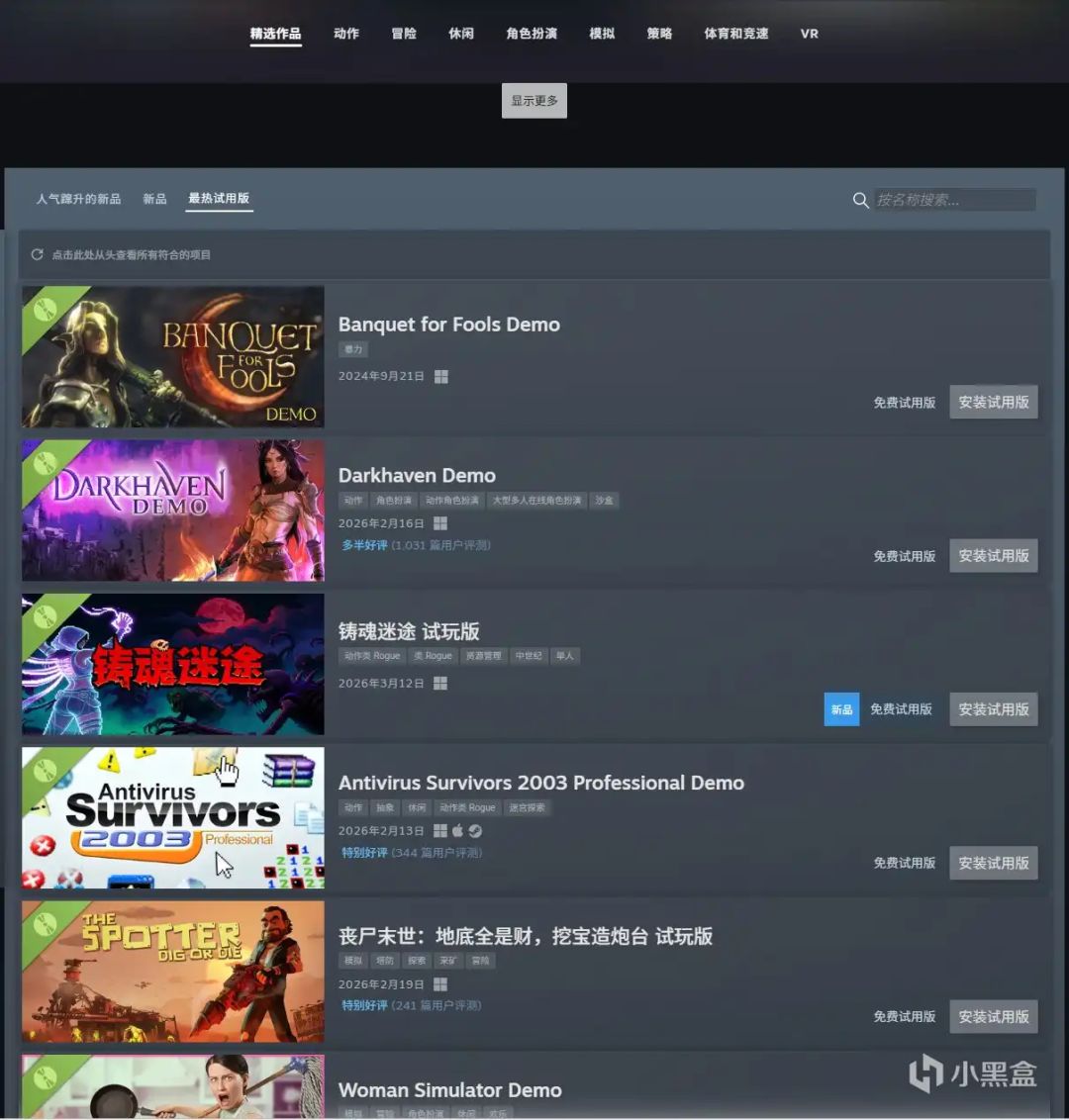Select the 精选作品 category tab
The width and height of the screenshot is (1069, 1120).
pyautogui.click(x=276, y=34)
